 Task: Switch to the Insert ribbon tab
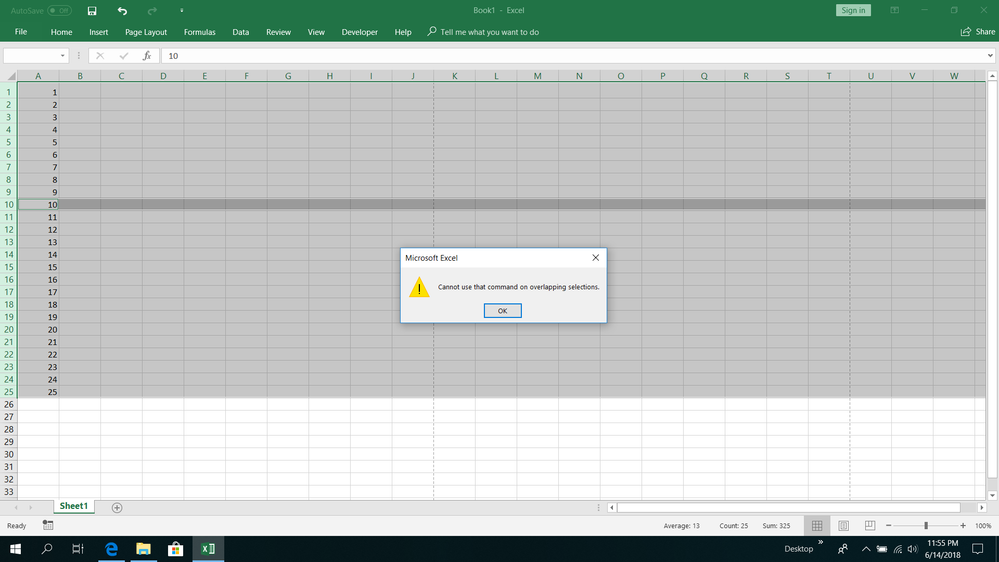point(98,32)
